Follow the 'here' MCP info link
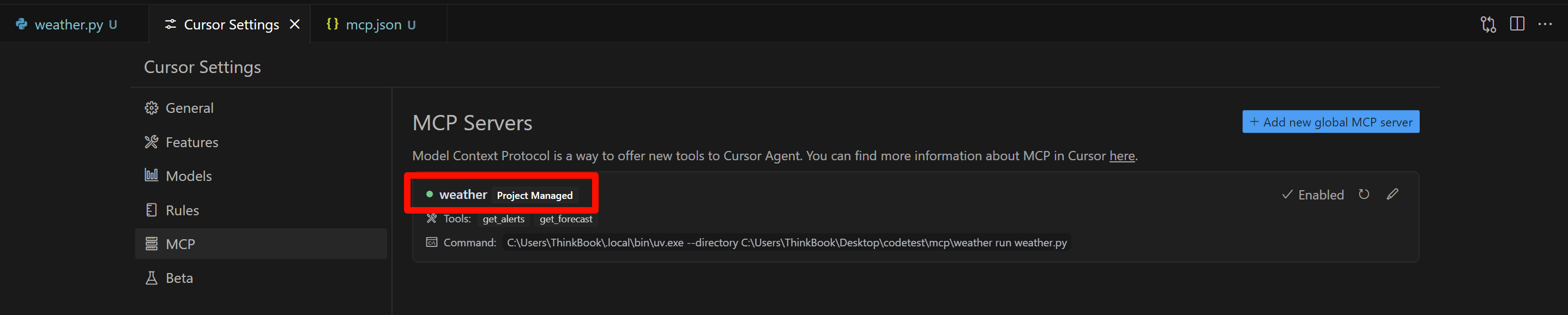This screenshot has width=1568, height=315. 1122,156
